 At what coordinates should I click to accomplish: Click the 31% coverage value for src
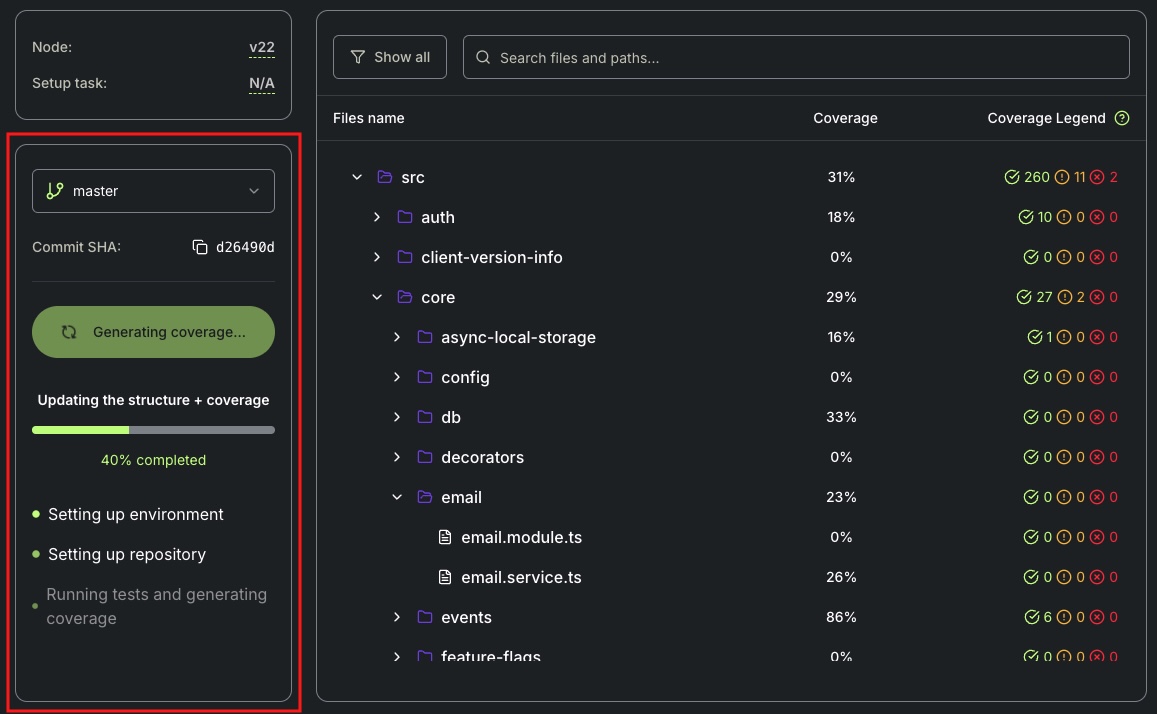click(841, 177)
